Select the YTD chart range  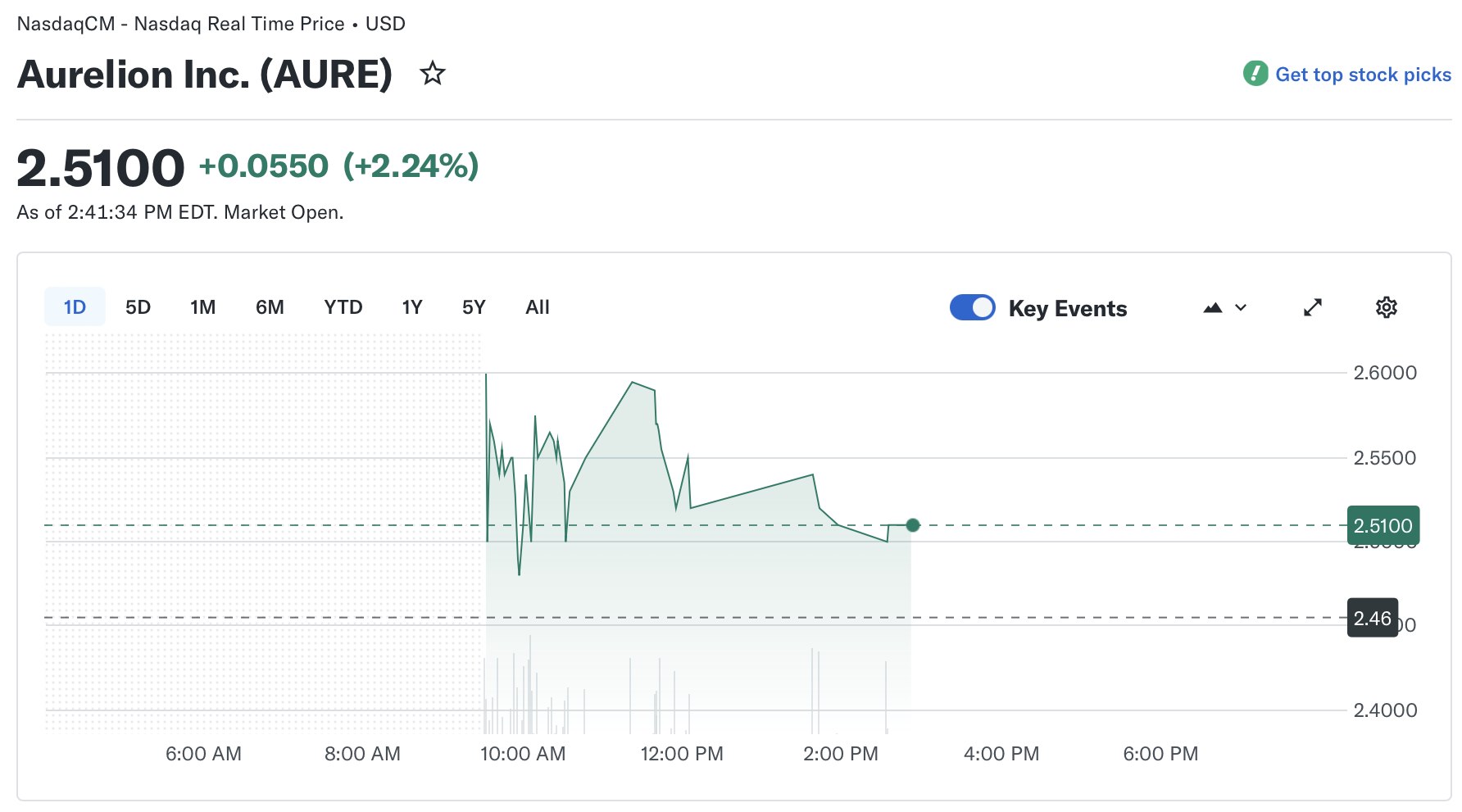(343, 306)
